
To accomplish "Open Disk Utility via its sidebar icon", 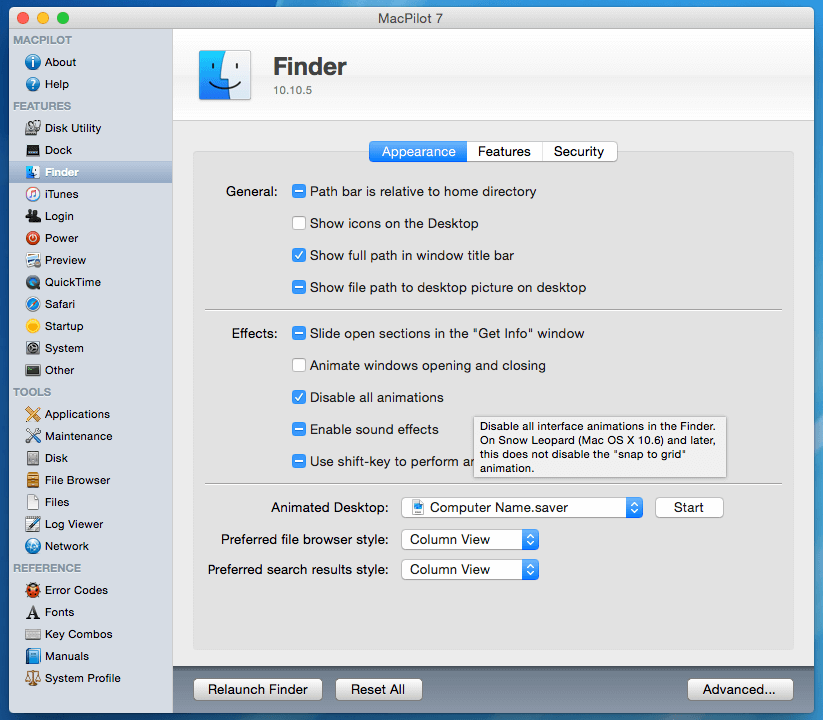I will pos(33,128).
